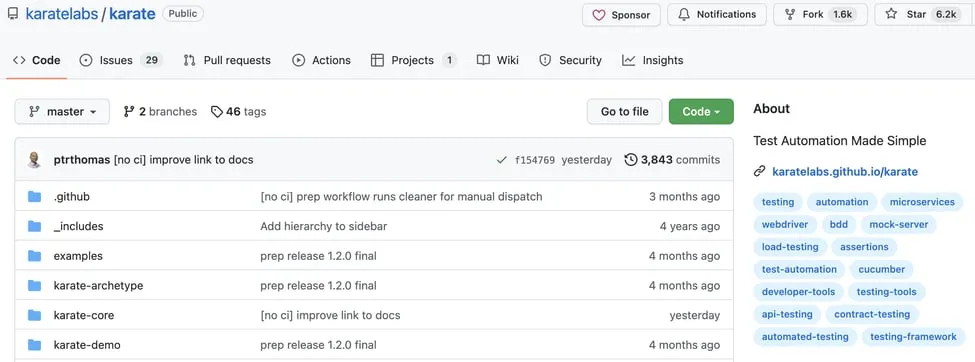The image size is (975, 362).
Task: Click the Go to file button
Action: pyautogui.click(x=624, y=111)
